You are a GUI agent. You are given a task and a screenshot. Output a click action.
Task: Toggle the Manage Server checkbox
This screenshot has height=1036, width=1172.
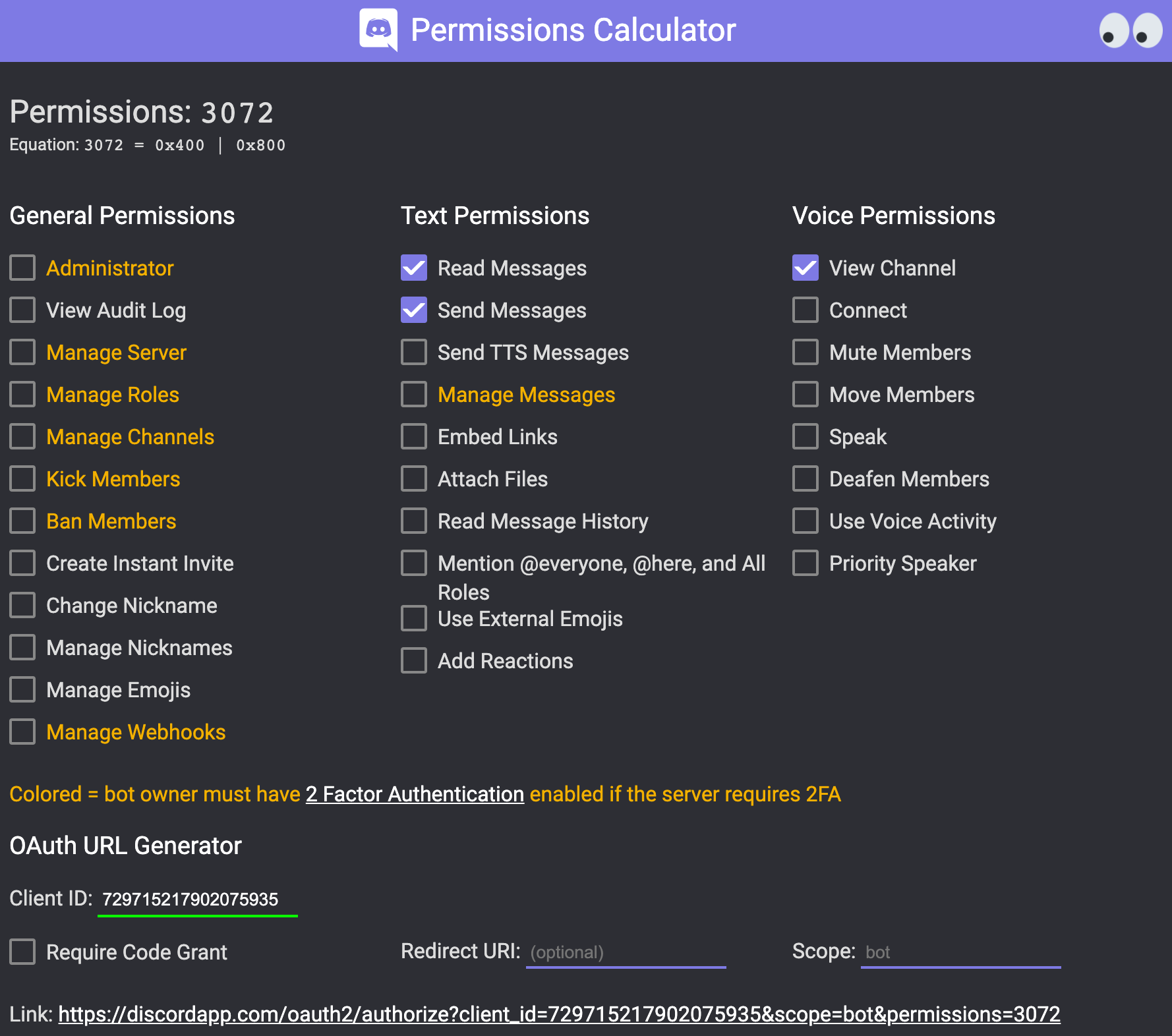click(22, 352)
